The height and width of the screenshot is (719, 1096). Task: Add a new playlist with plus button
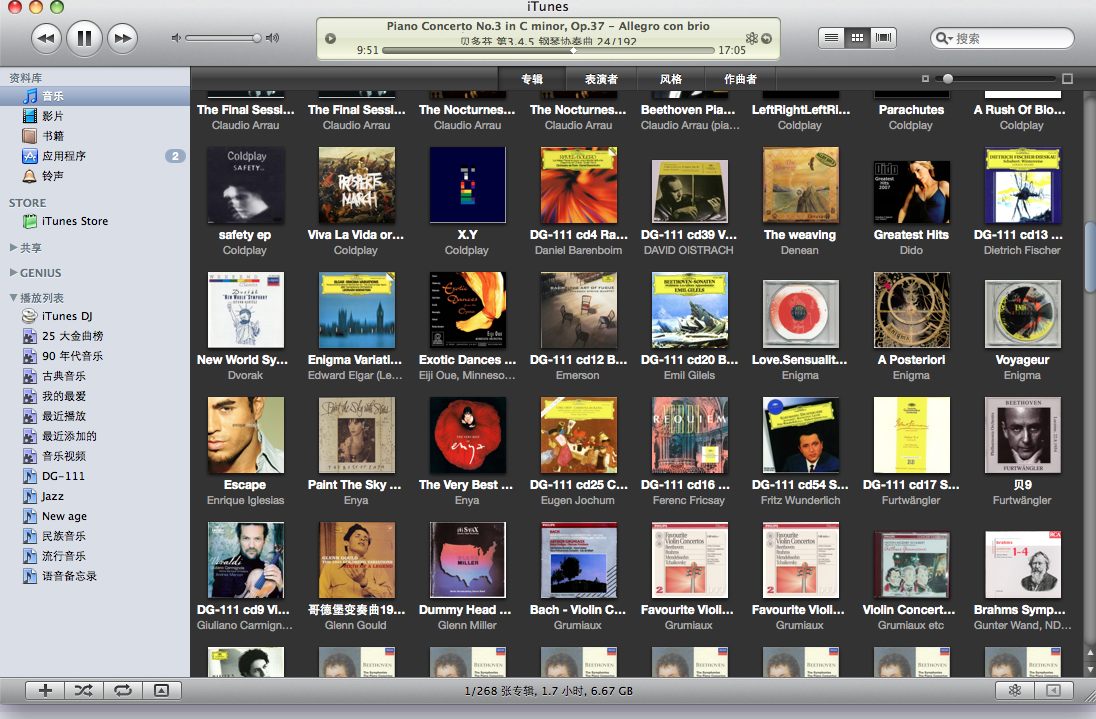tap(45, 690)
